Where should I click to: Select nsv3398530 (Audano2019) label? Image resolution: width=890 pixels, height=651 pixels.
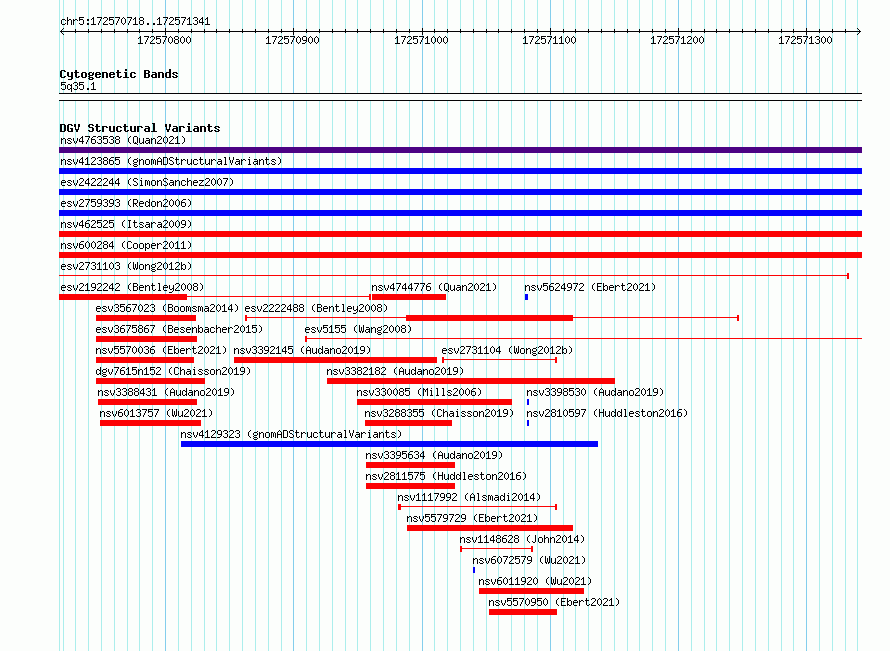coord(595,392)
